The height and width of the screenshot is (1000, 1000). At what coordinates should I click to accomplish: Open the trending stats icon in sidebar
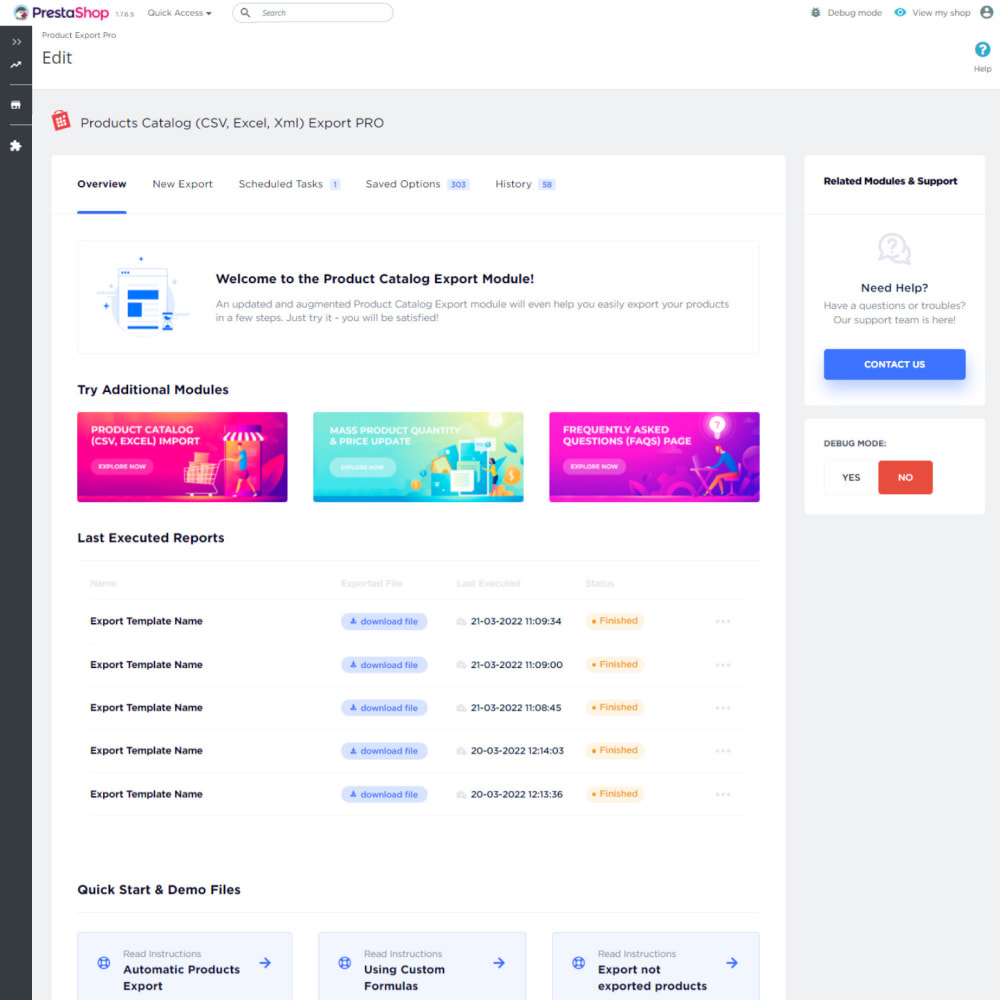16,65
